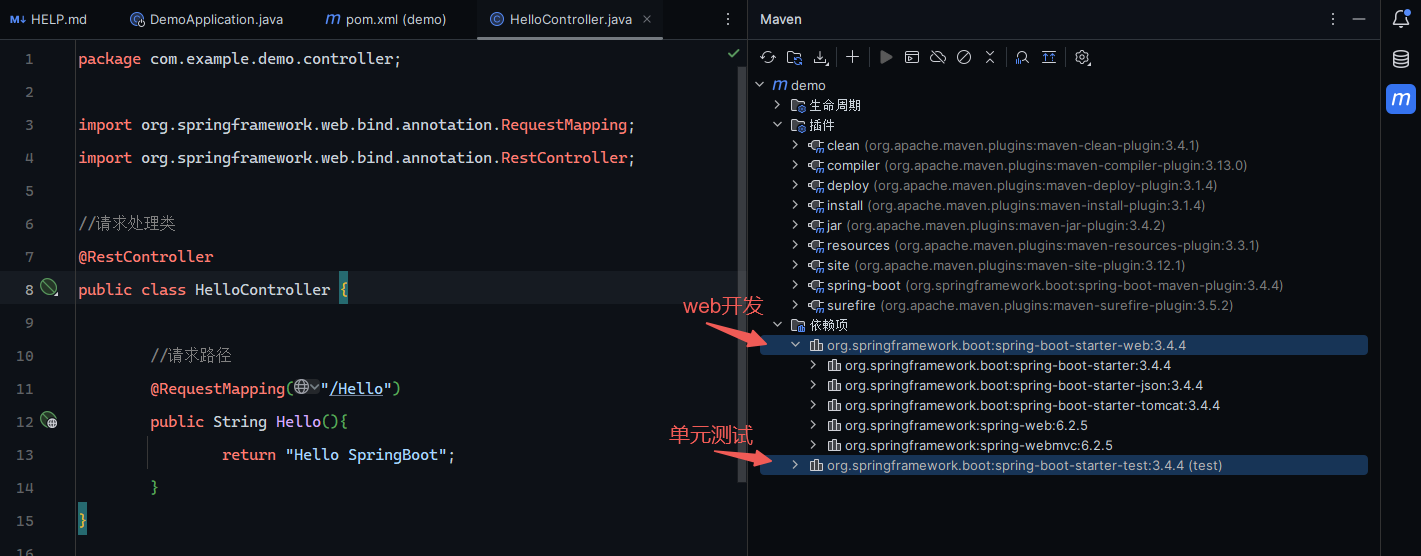Click the editor vertical scrollbar

[x=742, y=275]
